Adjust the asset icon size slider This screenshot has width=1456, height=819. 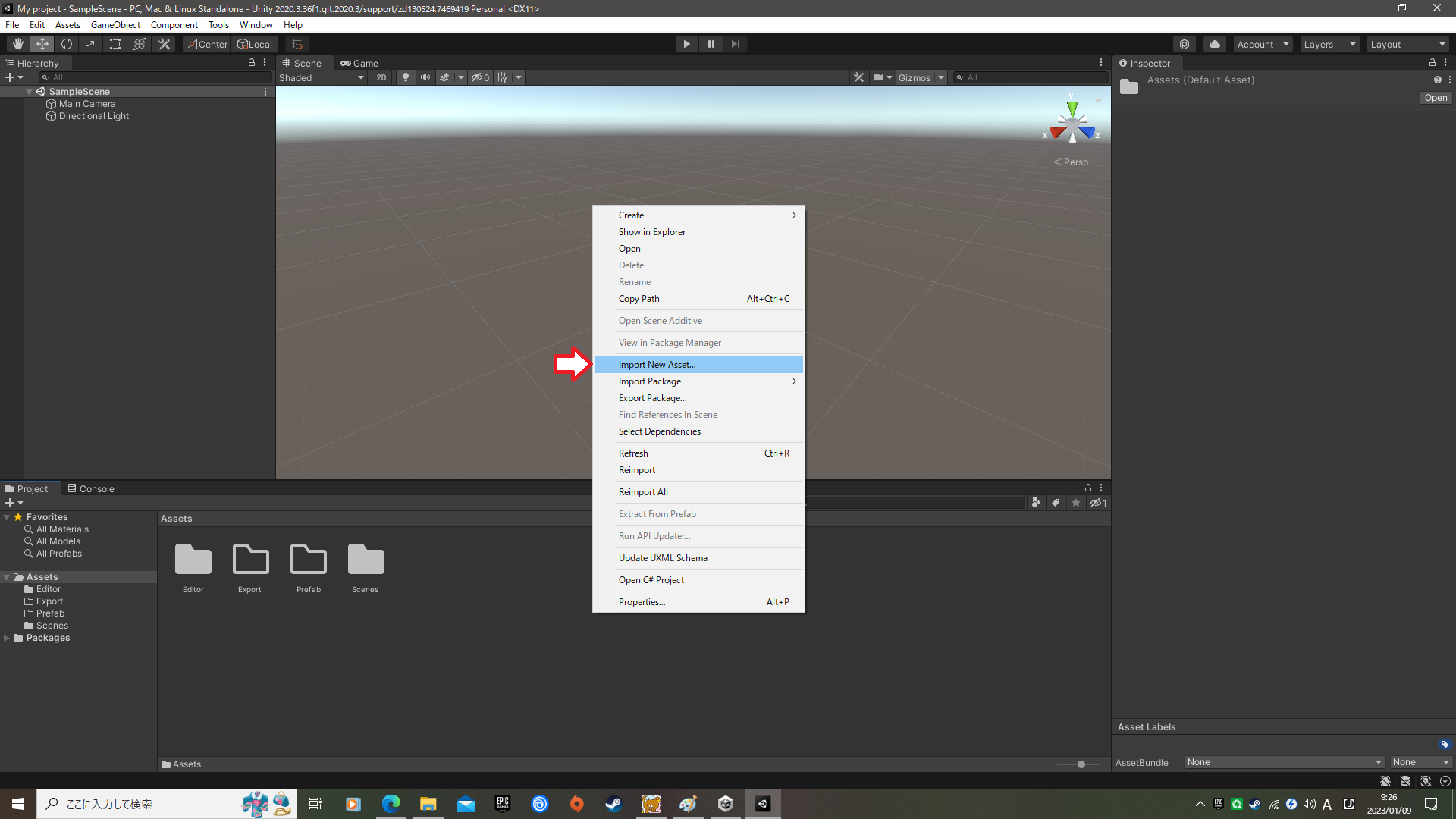pos(1081,764)
